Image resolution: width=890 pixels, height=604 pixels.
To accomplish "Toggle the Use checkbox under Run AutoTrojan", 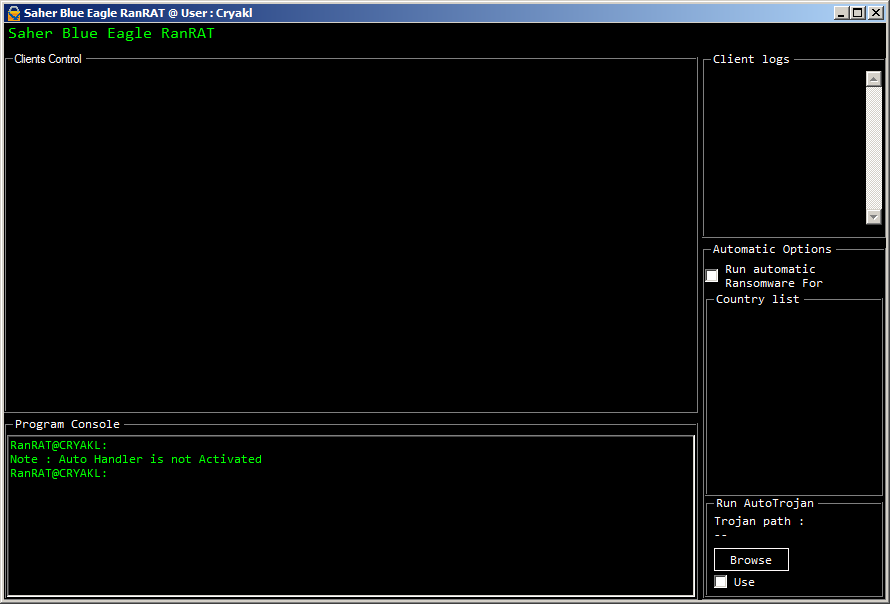I will point(721,582).
